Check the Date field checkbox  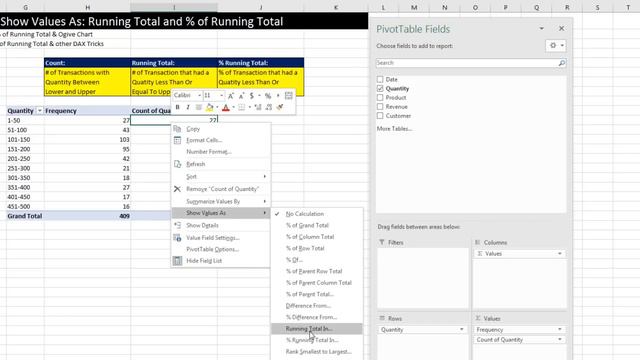point(380,79)
